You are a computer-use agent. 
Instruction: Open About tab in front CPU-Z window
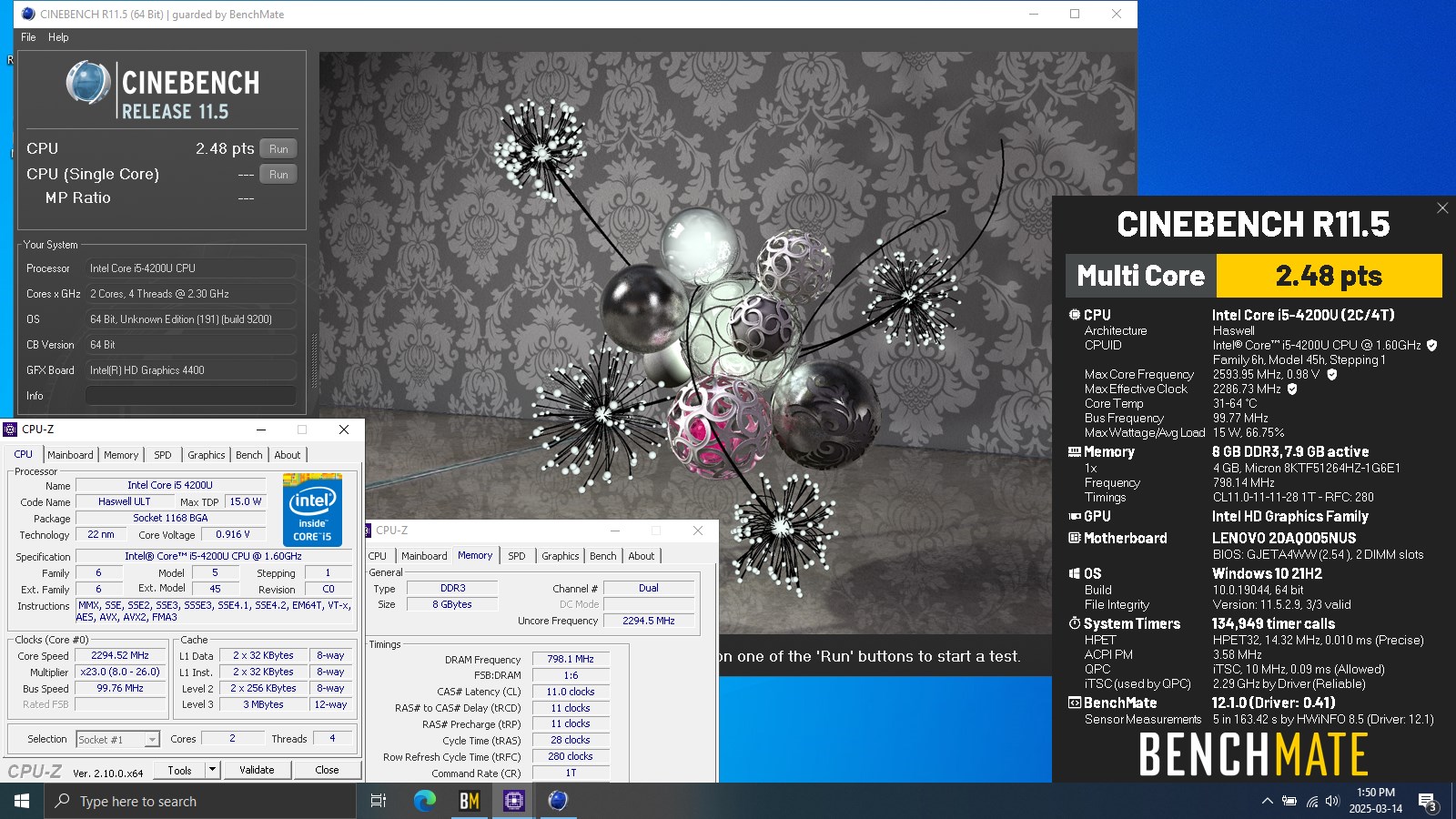pos(288,455)
